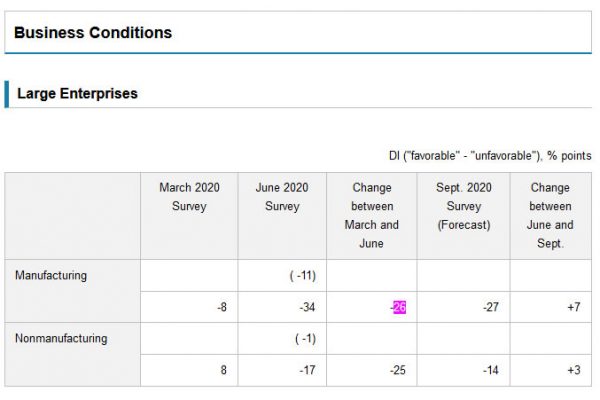This screenshot has width=600, height=400.
Task: Click the Business Conditions heading
Action: click(93, 33)
